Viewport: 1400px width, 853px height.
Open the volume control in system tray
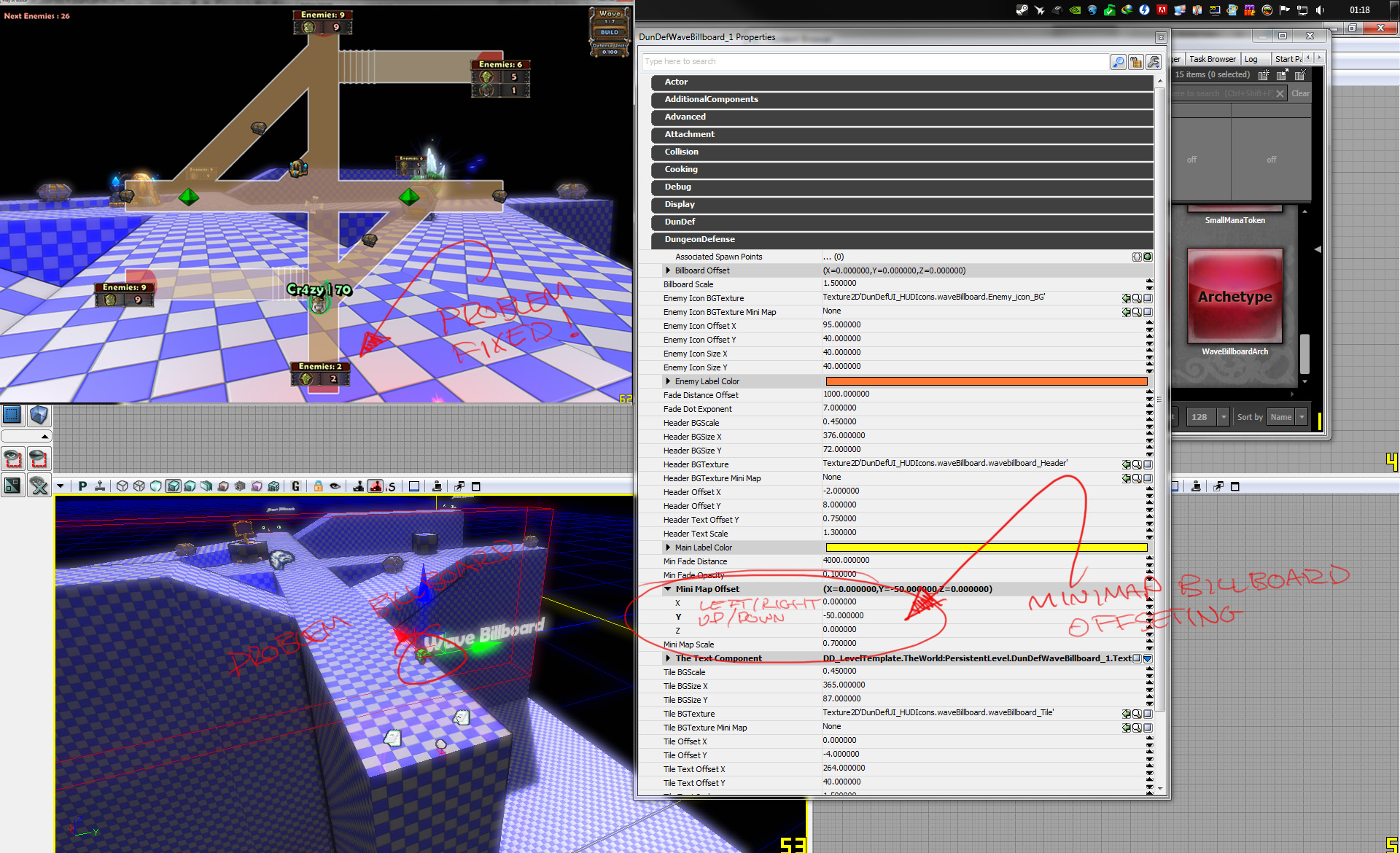coord(1320,10)
